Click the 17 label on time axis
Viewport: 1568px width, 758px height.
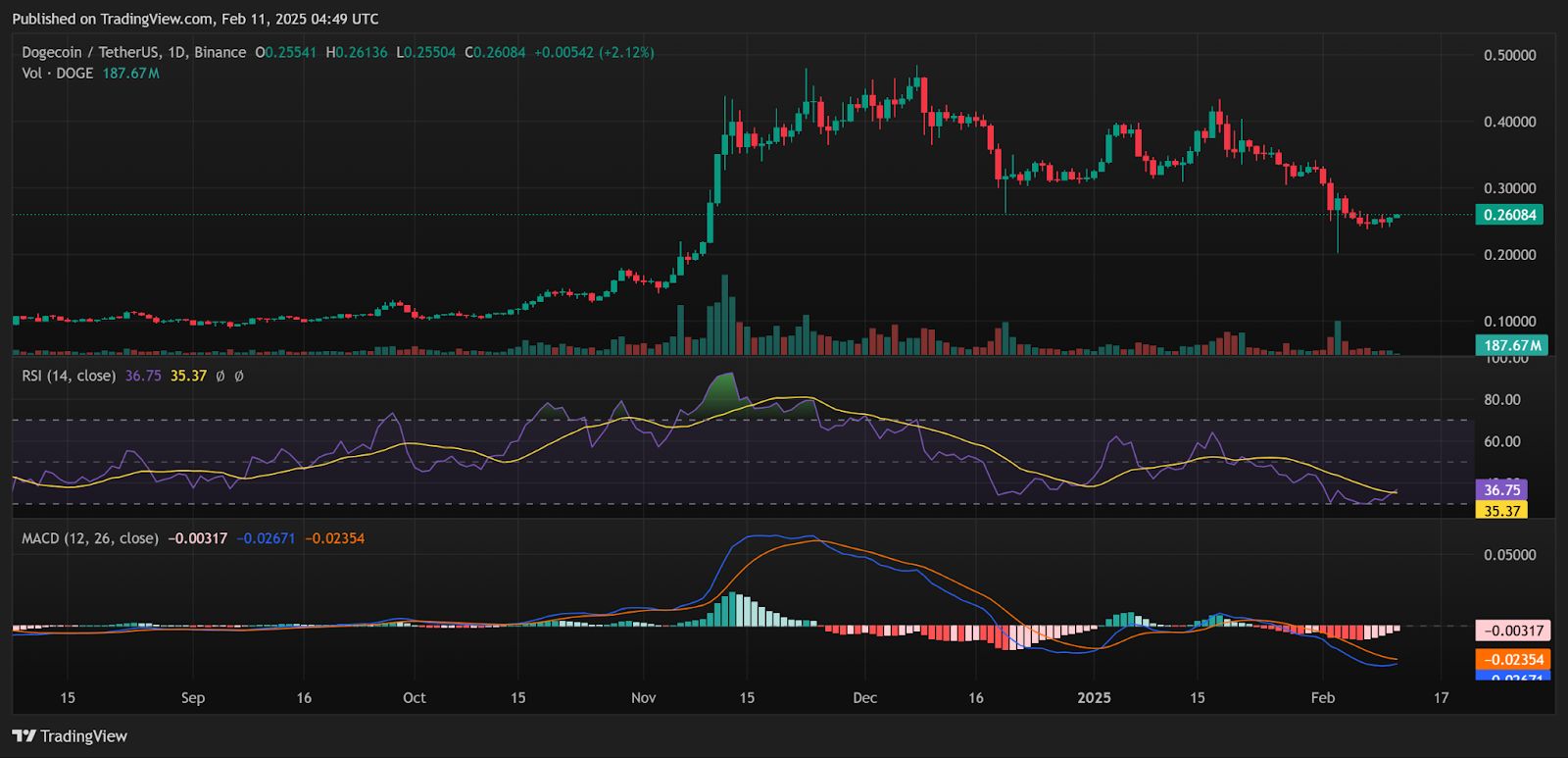1441,698
